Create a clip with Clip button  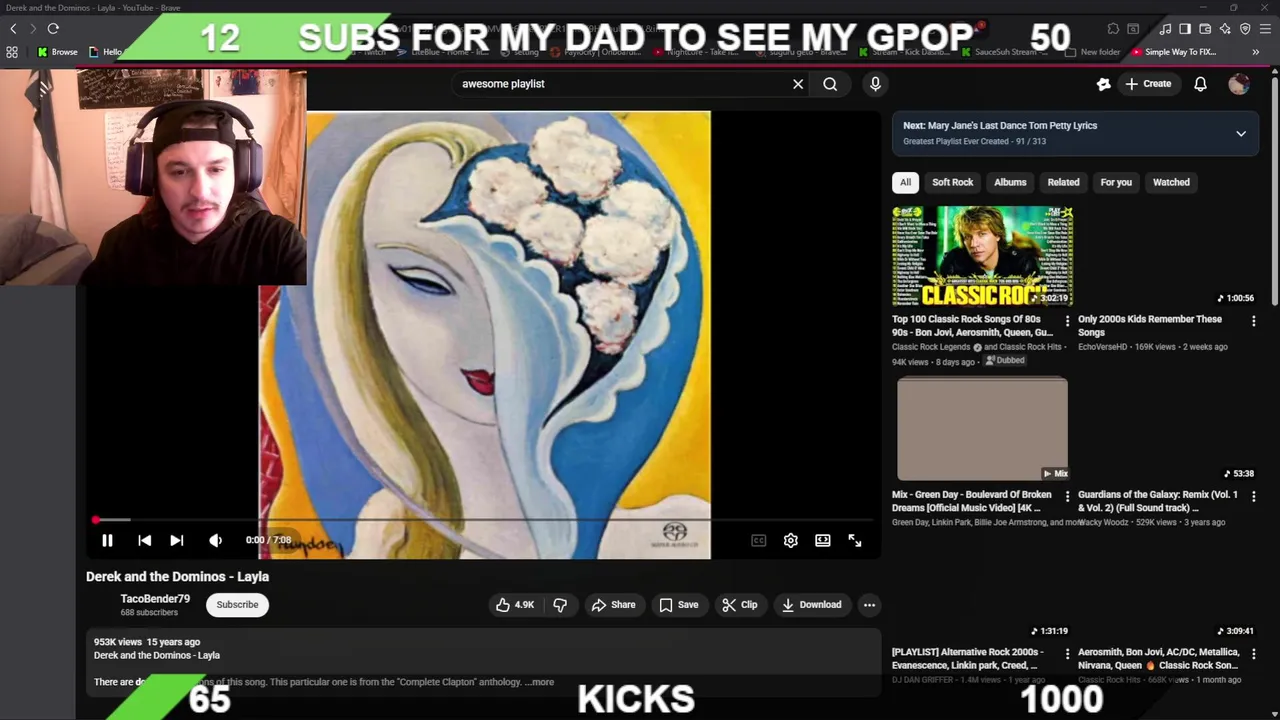[x=740, y=604]
